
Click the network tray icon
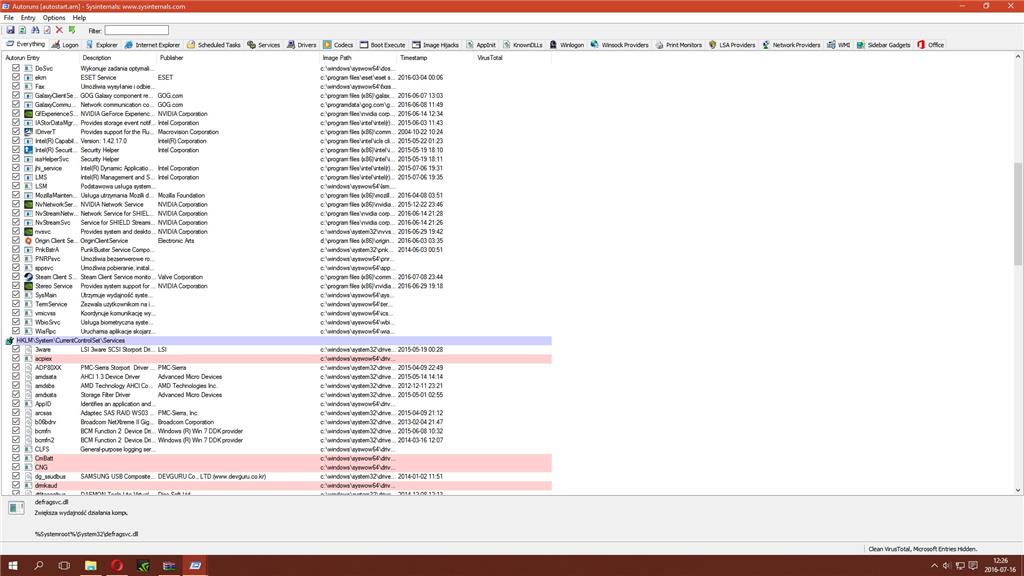[x=960, y=566]
